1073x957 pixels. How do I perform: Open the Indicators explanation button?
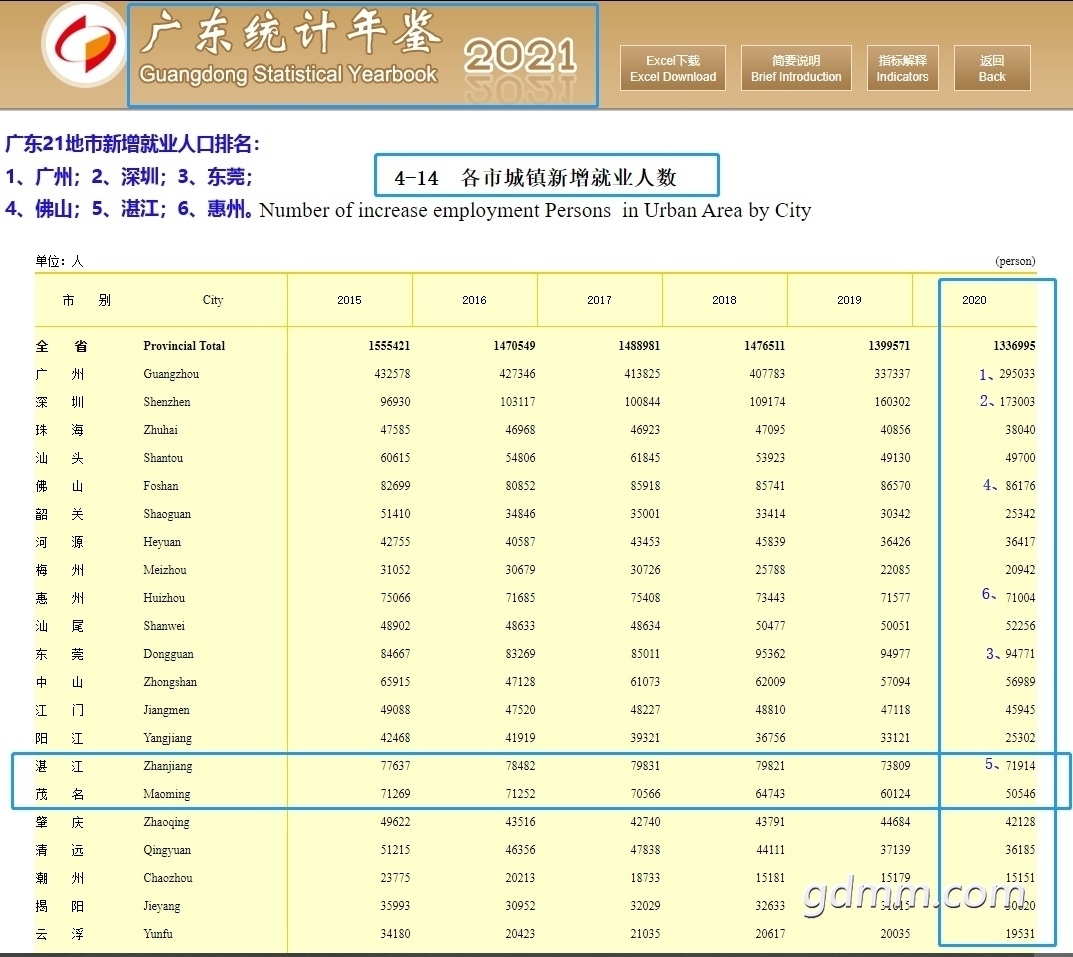point(902,68)
